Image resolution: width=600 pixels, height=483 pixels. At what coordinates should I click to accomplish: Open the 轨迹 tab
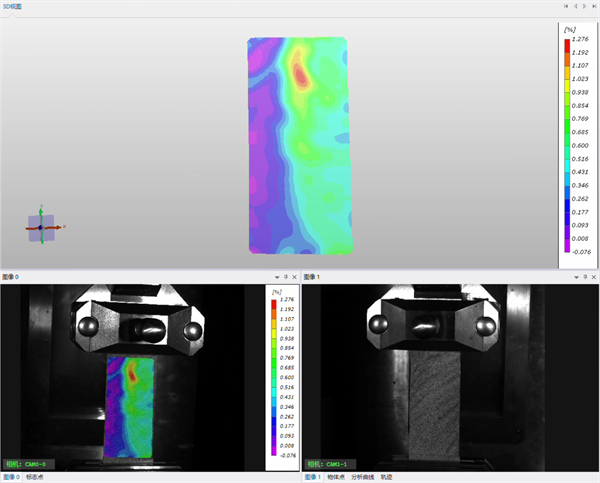pos(386,477)
